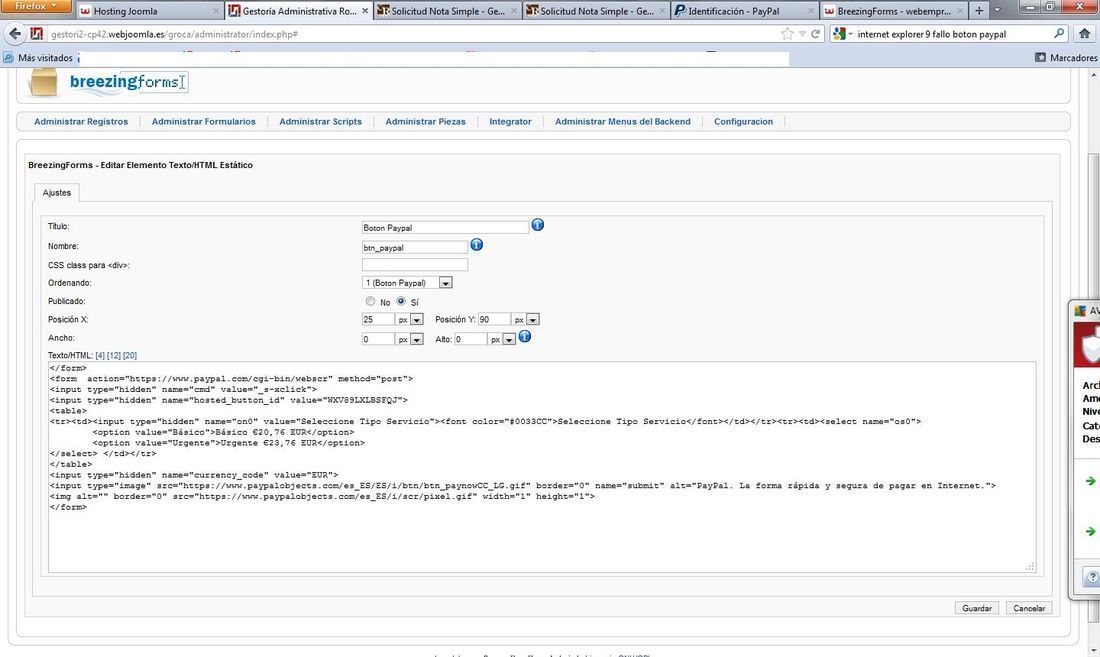This screenshot has width=1100, height=657.
Task: Click the search magnifier icon in search box
Action: point(1059,34)
